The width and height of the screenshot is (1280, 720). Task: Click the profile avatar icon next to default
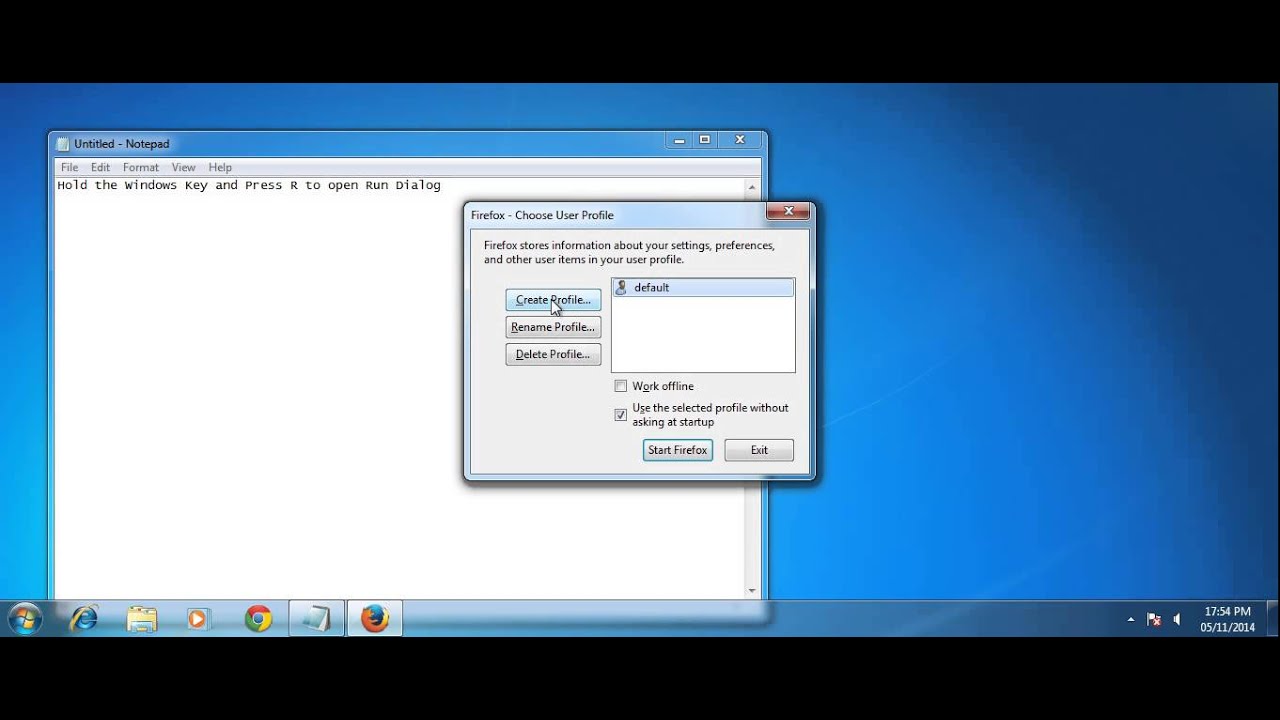click(x=622, y=287)
